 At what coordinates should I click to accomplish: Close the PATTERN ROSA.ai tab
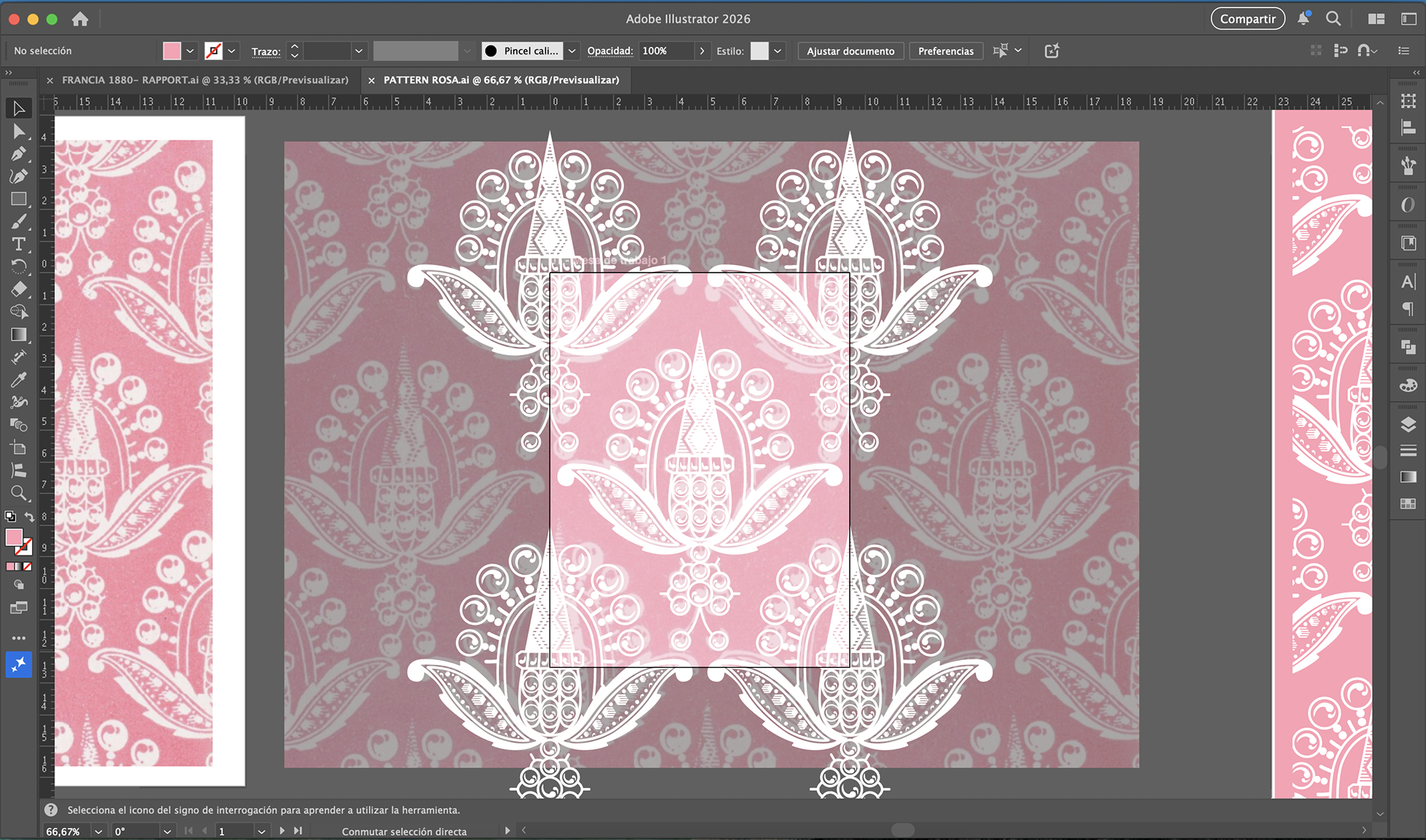(371, 80)
